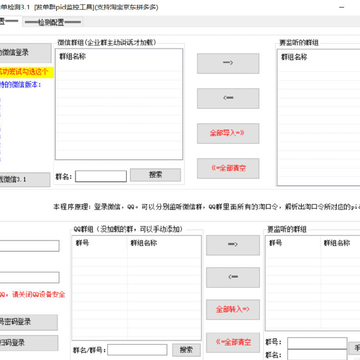This screenshot has height=360, width=360.
Task: Focus the 群名 input at bottom right
Action: [x=317, y=355]
